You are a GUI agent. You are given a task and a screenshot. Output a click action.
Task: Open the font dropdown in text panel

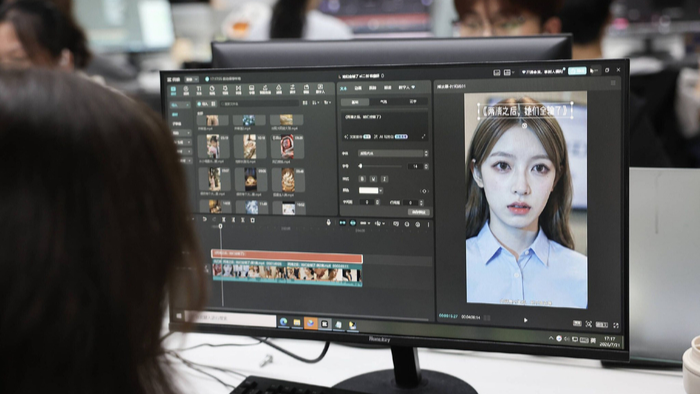coord(393,153)
